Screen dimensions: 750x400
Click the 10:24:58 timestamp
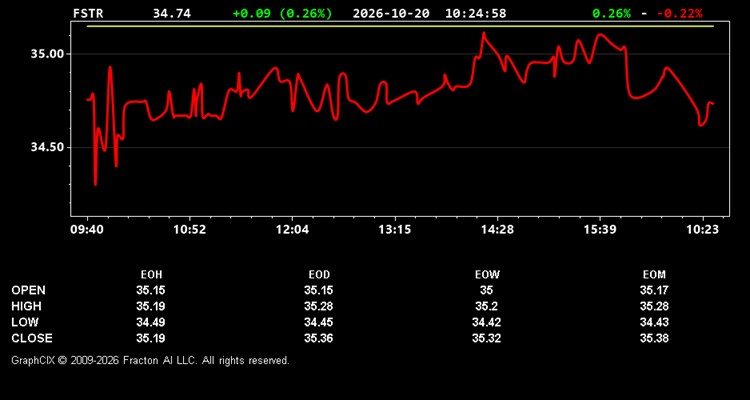[x=475, y=13]
